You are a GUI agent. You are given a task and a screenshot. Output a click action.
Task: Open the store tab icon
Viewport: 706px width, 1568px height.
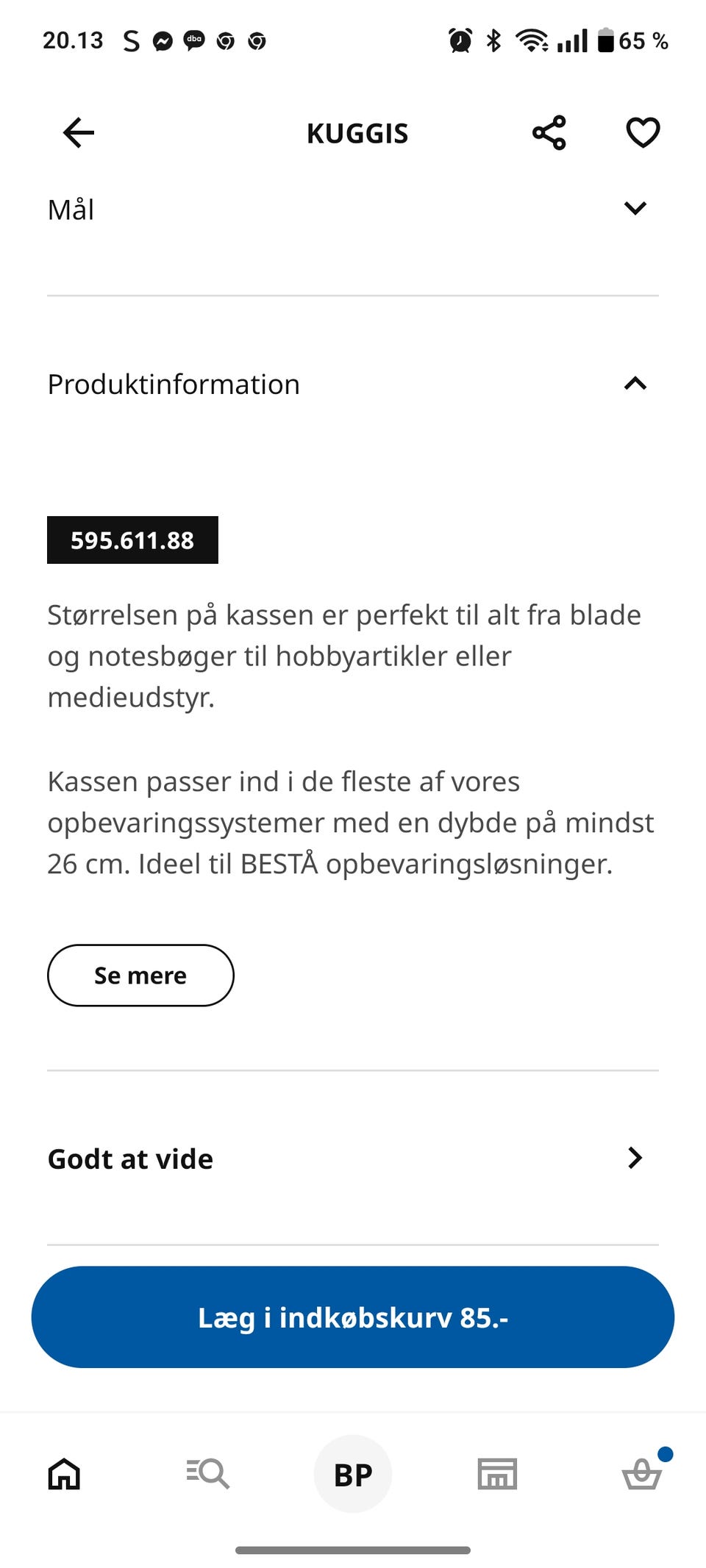tap(497, 1474)
